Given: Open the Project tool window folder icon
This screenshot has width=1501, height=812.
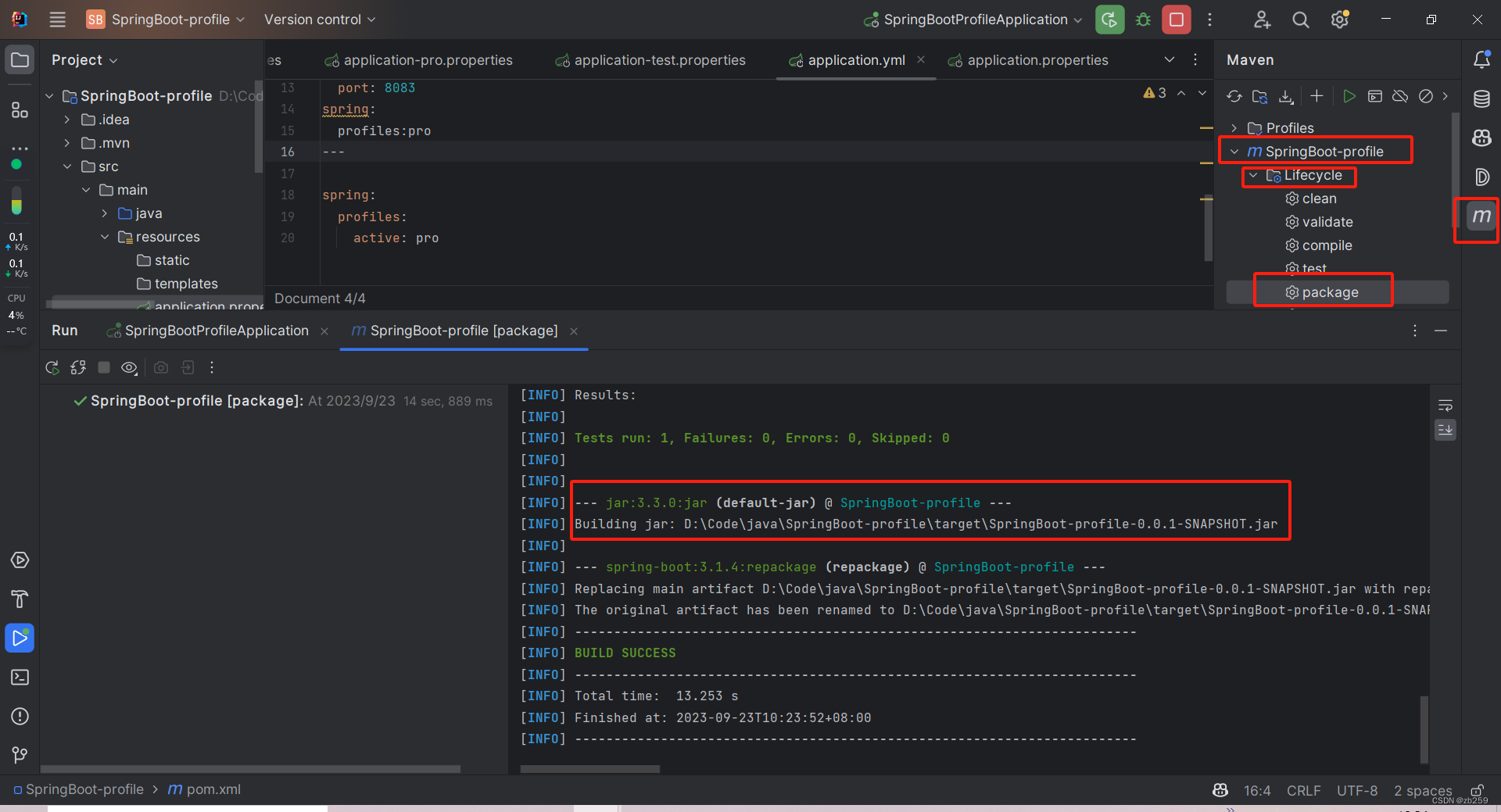Looking at the screenshot, I should [20, 59].
